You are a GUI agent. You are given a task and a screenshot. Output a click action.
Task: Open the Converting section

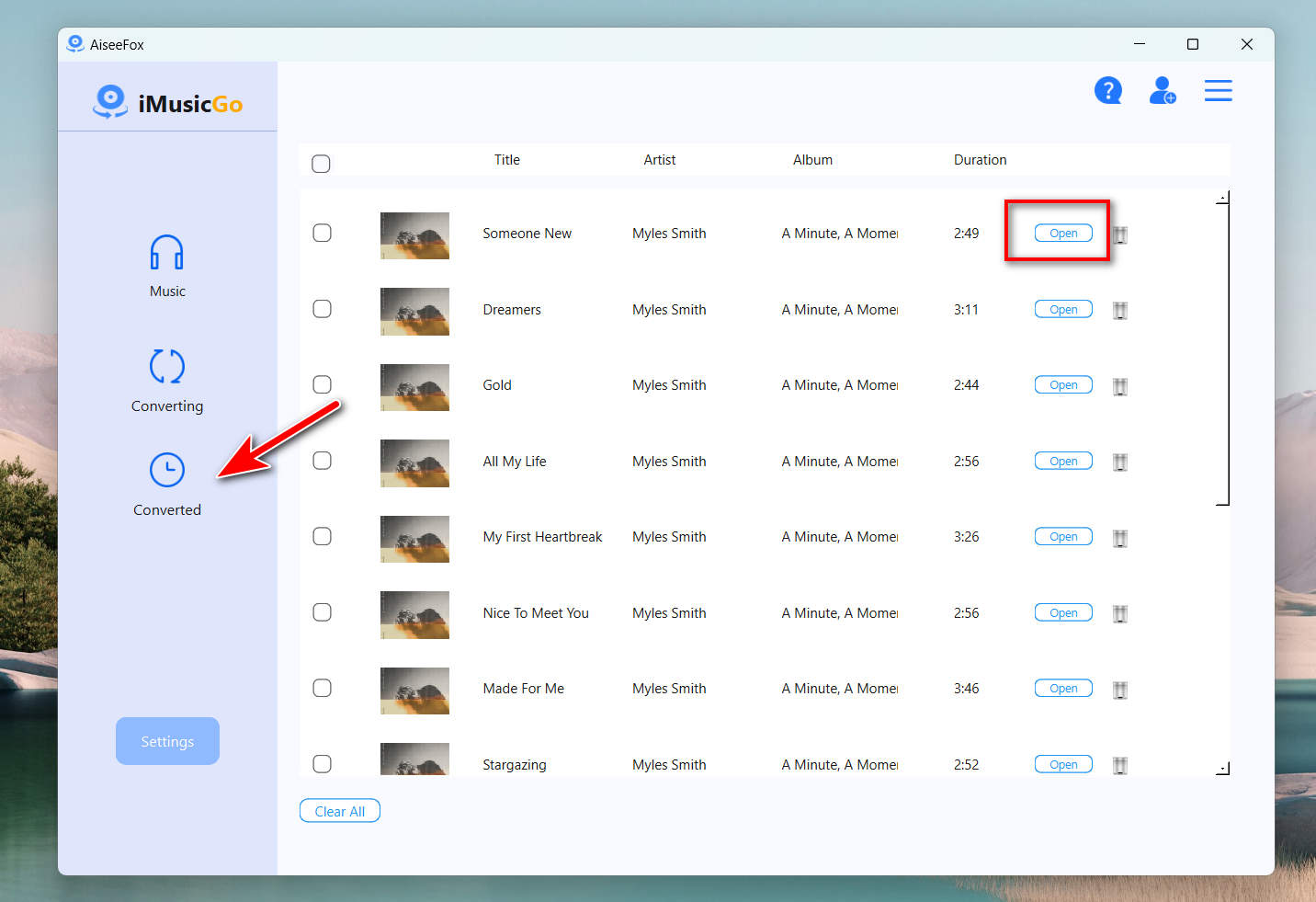click(166, 366)
